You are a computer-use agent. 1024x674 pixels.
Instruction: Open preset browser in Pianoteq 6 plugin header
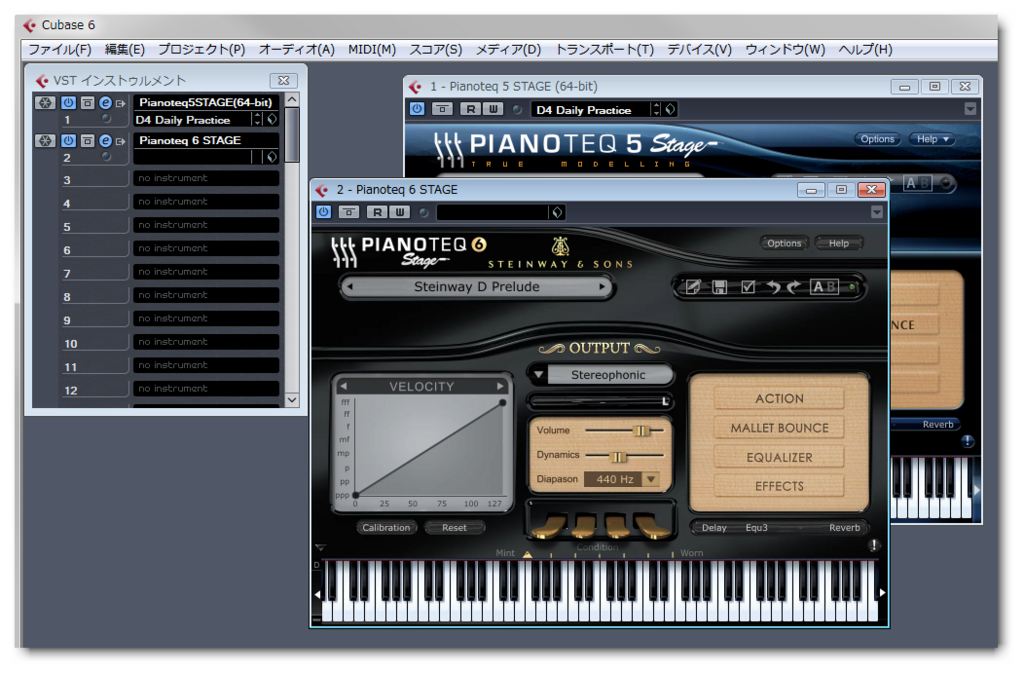coord(556,212)
